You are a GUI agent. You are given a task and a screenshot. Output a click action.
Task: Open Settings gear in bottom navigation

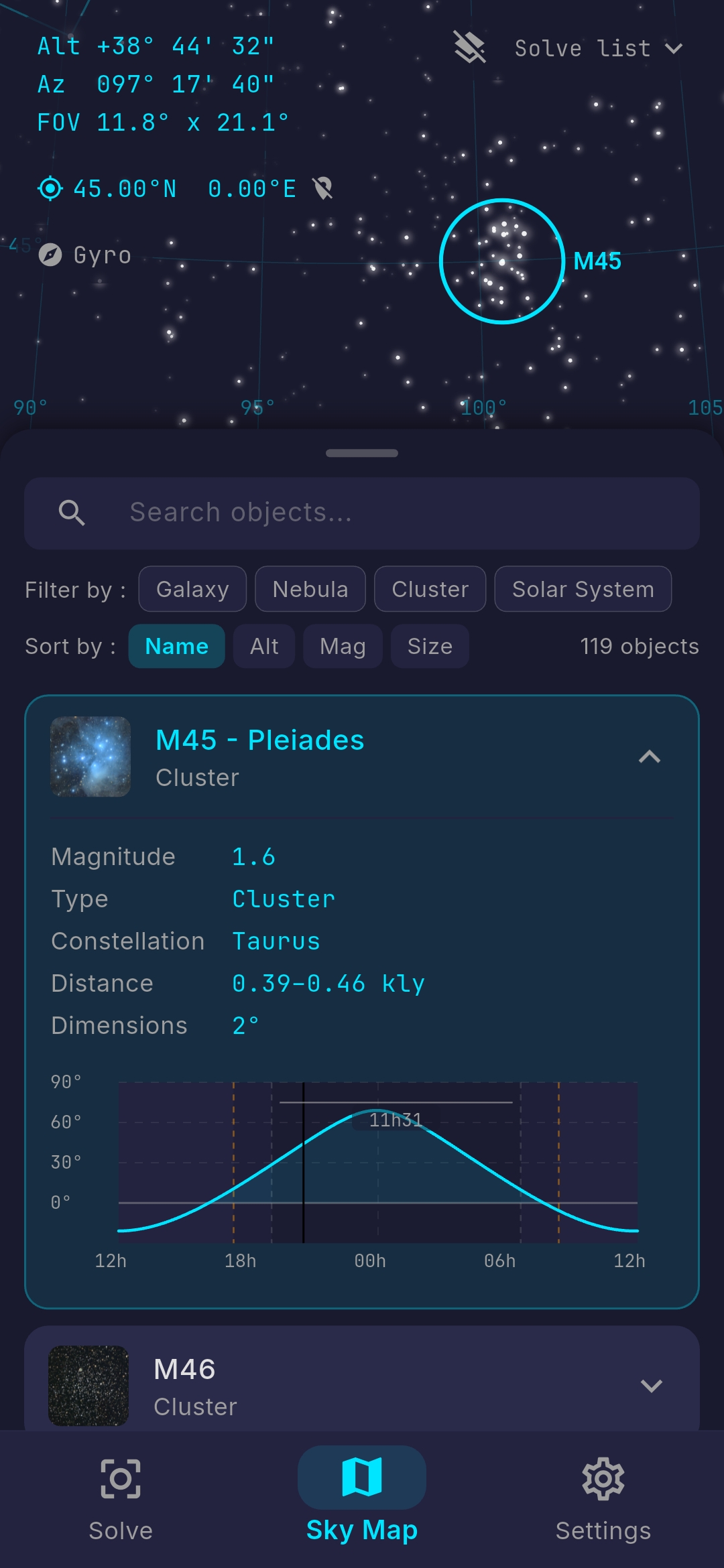pyautogui.click(x=603, y=1479)
